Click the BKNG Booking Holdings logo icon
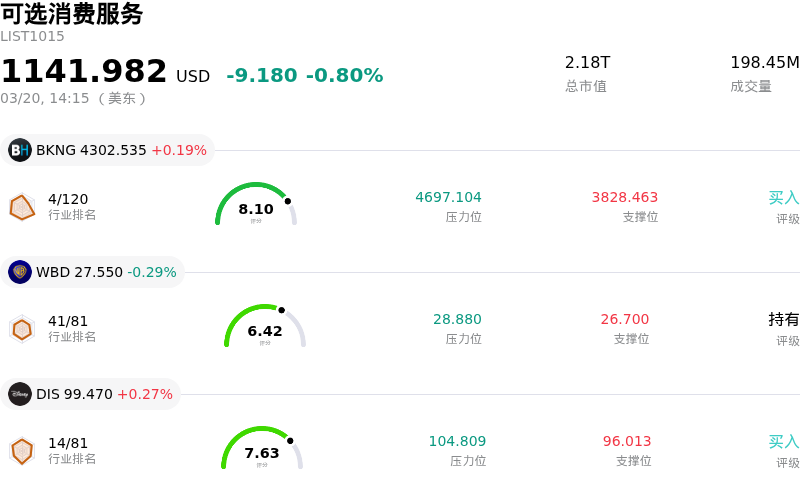Viewport: 800px width, 488px height. point(20,150)
